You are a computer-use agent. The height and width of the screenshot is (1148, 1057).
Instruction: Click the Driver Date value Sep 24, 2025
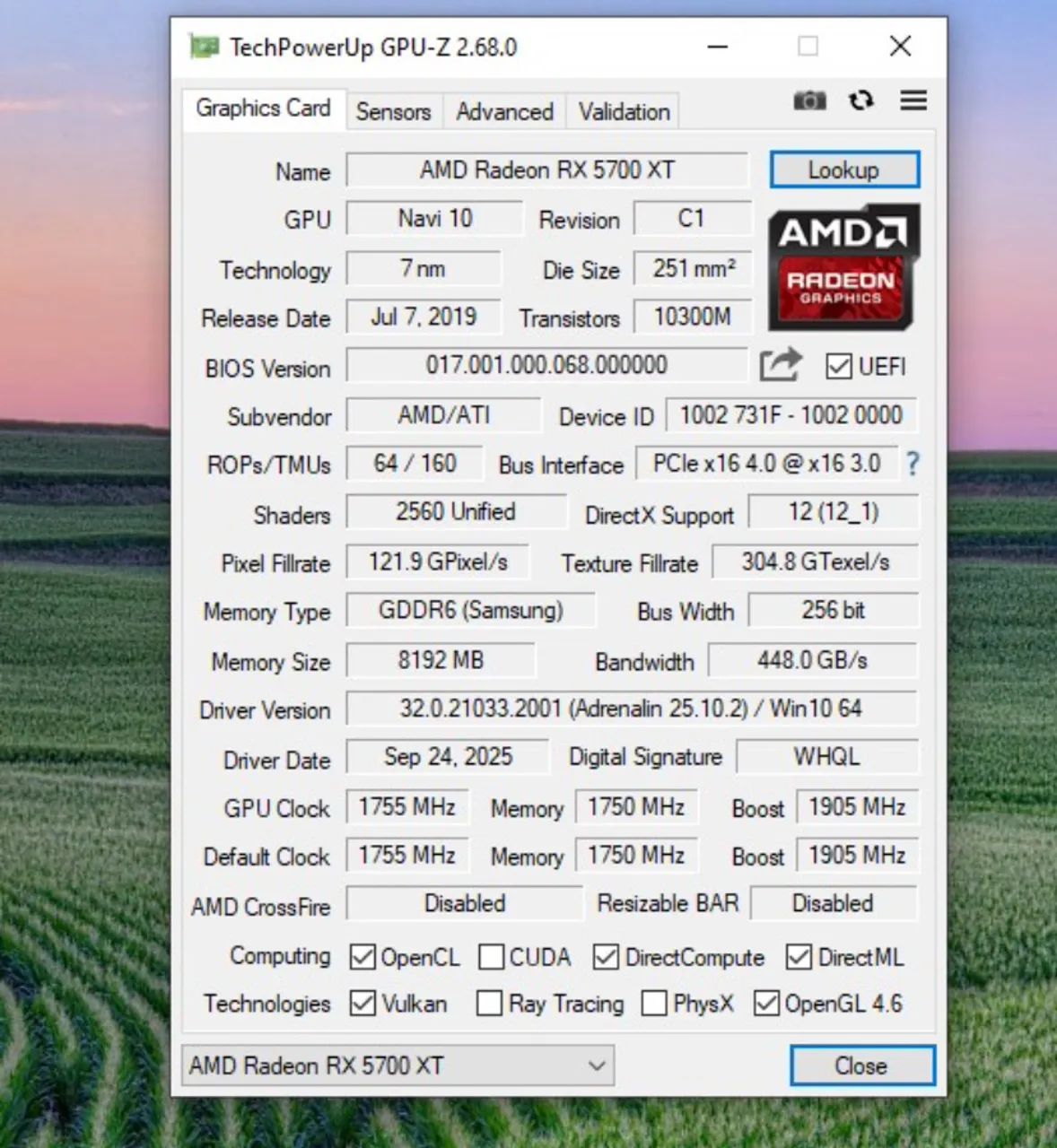coord(448,758)
